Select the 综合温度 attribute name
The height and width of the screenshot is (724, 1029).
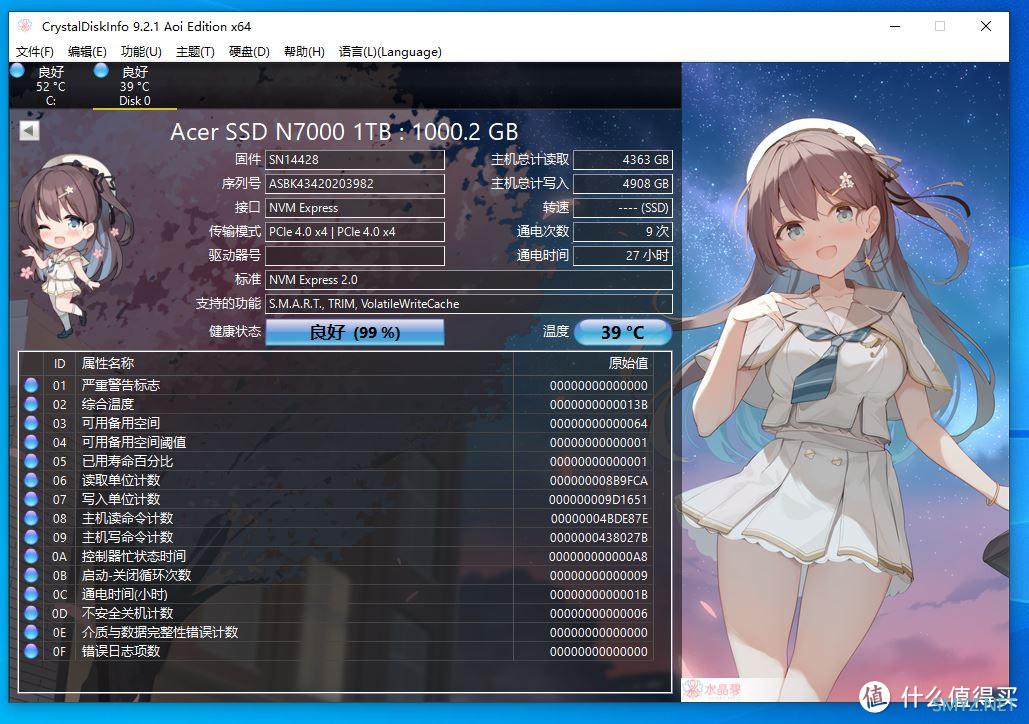click(108, 404)
